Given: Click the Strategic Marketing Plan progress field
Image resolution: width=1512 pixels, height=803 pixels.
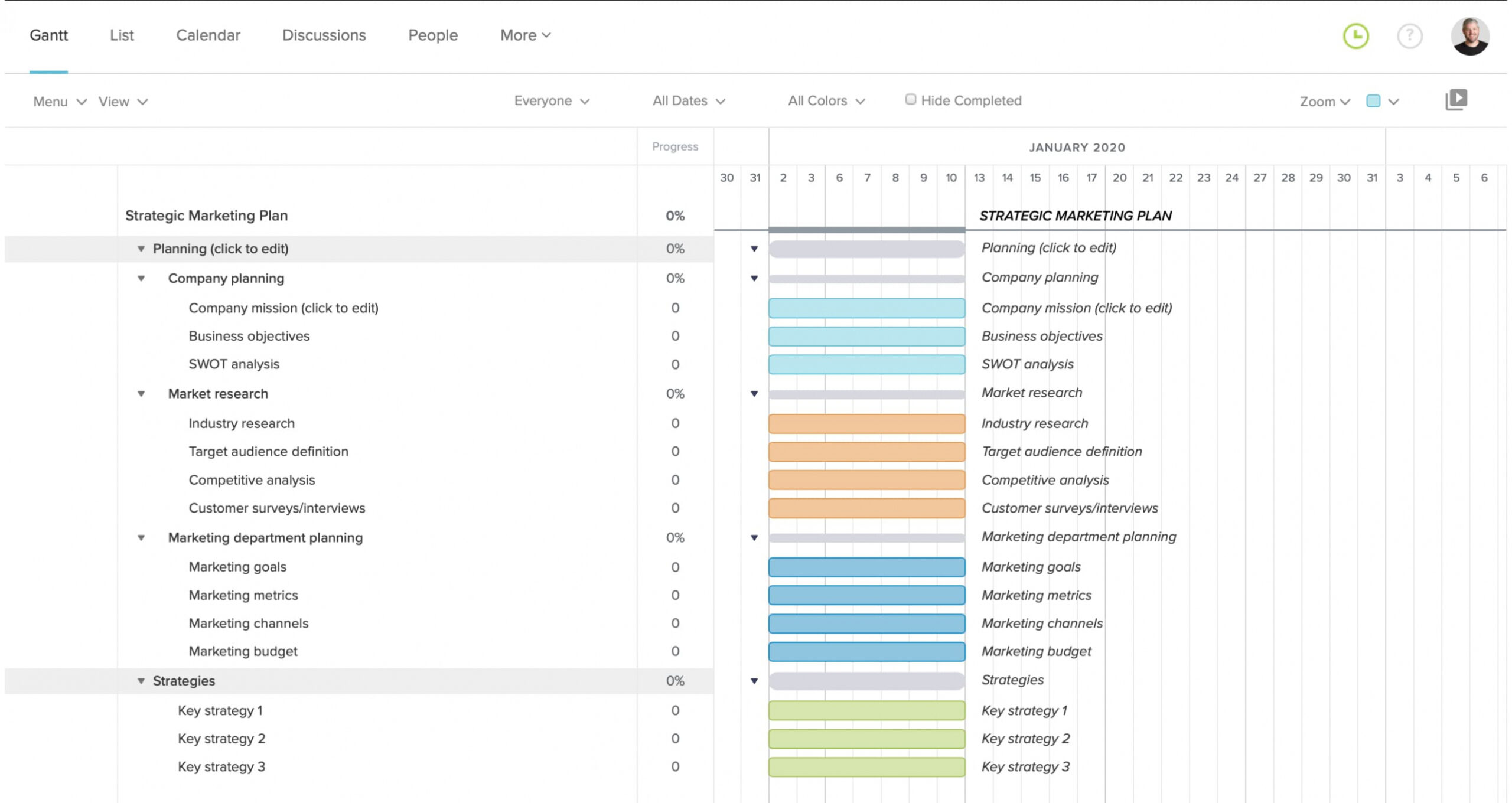Looking at the screenshot, I should (675, 215).
